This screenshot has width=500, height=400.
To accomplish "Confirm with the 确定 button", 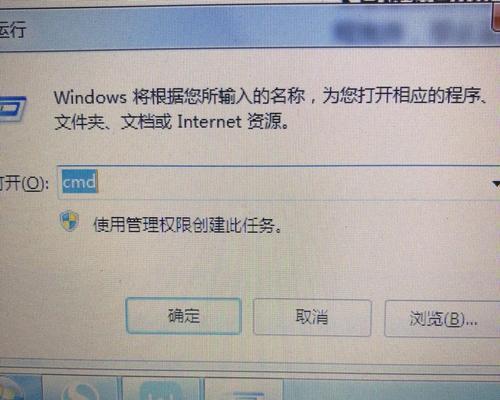I will click(184, 316).
